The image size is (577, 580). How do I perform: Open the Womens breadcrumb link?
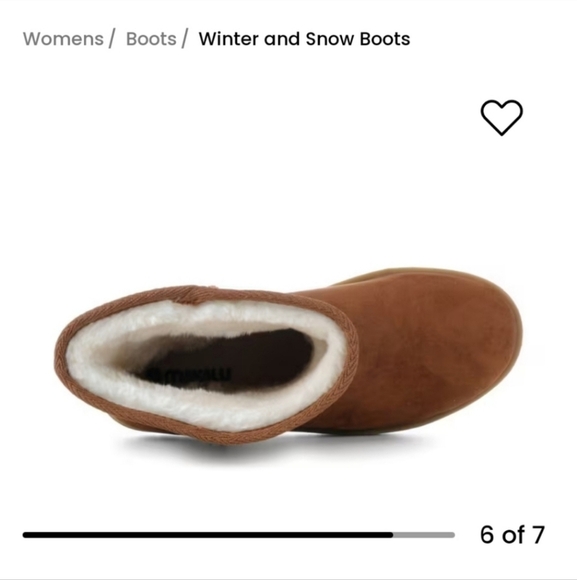point(63,39)
